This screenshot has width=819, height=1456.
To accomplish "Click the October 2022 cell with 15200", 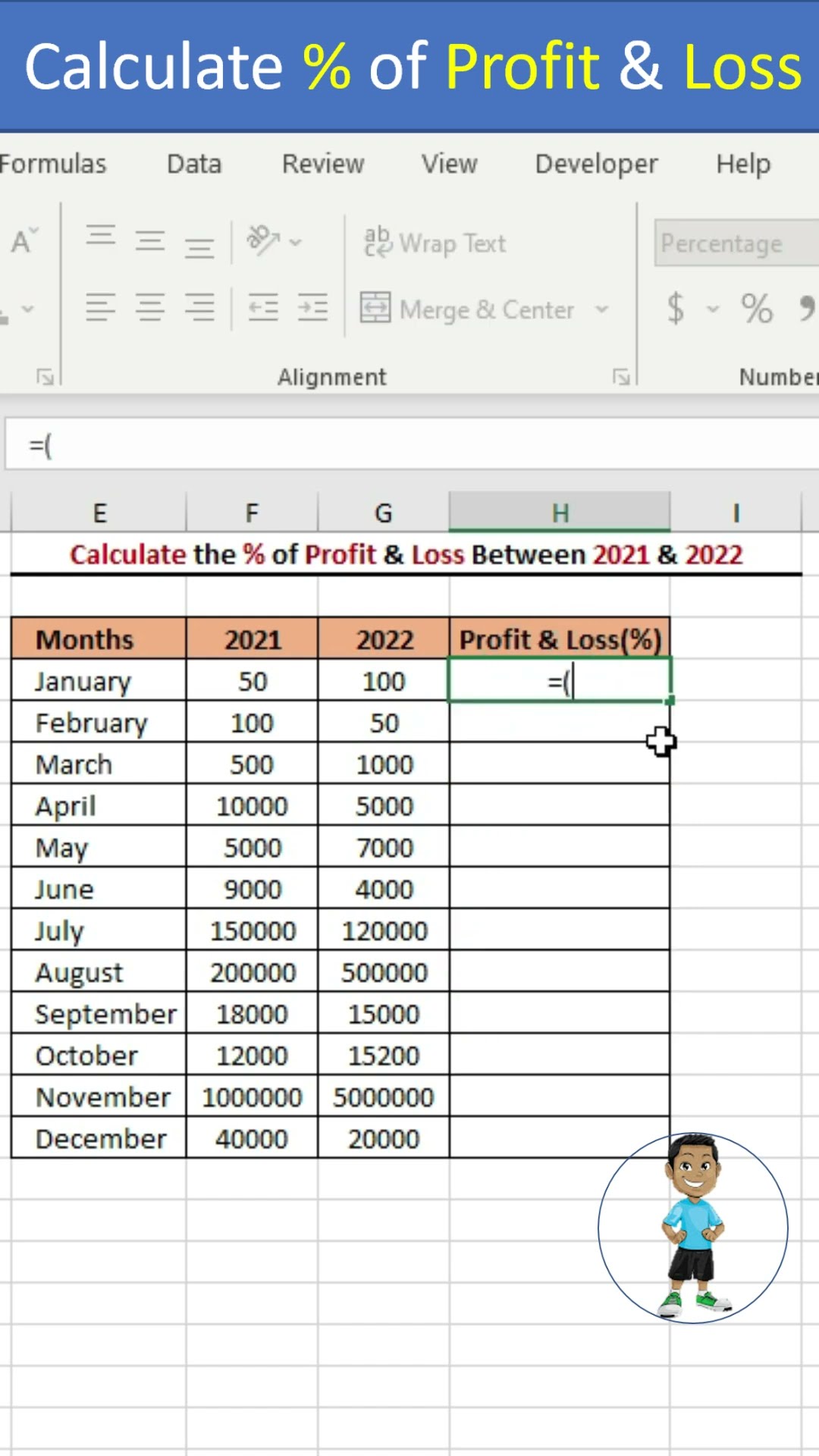I will click(x=384, y=1056).
